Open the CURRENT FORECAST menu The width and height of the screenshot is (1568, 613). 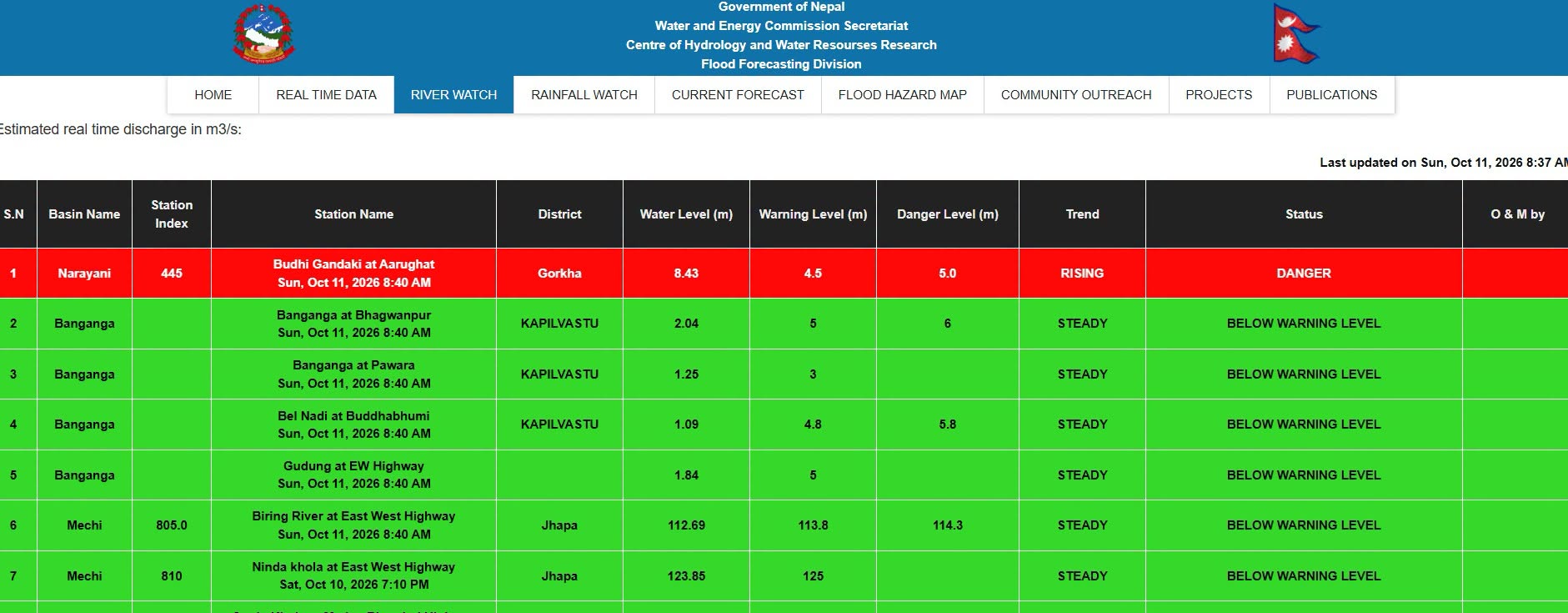click(738, 95)
